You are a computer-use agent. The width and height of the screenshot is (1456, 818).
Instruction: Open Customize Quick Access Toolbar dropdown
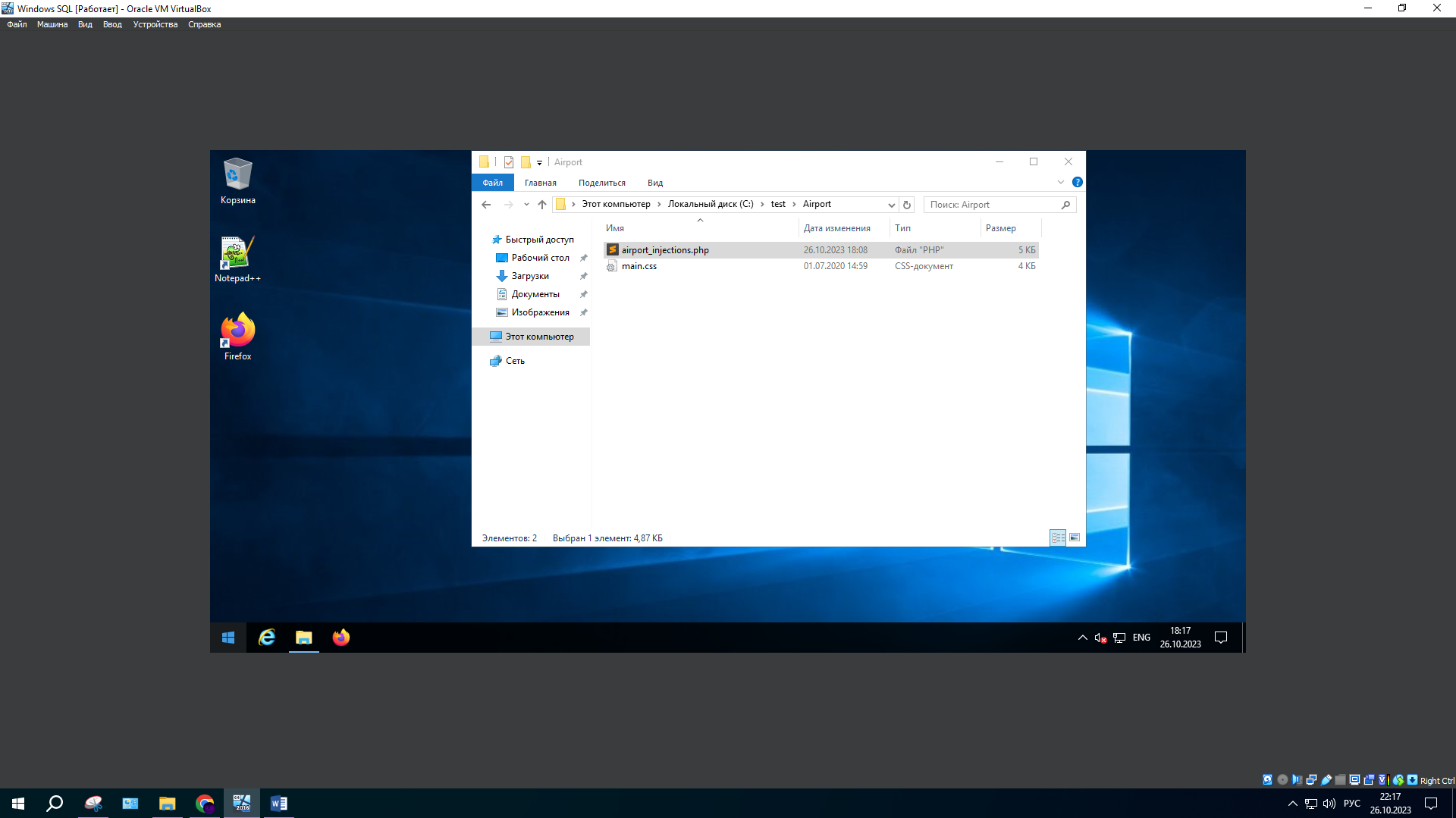coord(540,162)
